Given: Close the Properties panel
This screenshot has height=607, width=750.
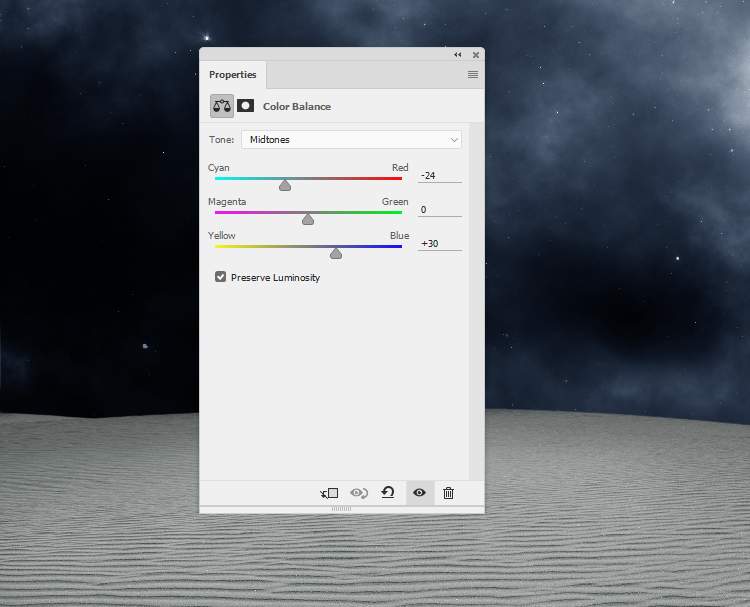Looking at the screenshot, I should (x=476, y=55).
